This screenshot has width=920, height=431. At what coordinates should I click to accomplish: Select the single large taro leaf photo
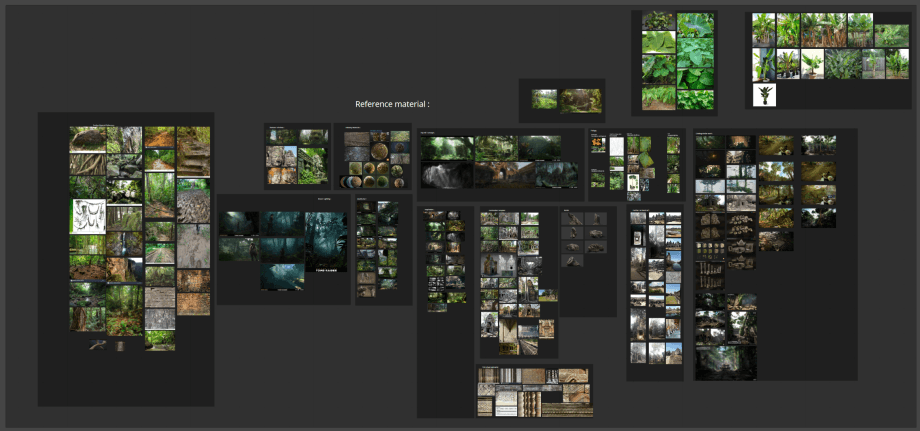(x=695, y=25)
